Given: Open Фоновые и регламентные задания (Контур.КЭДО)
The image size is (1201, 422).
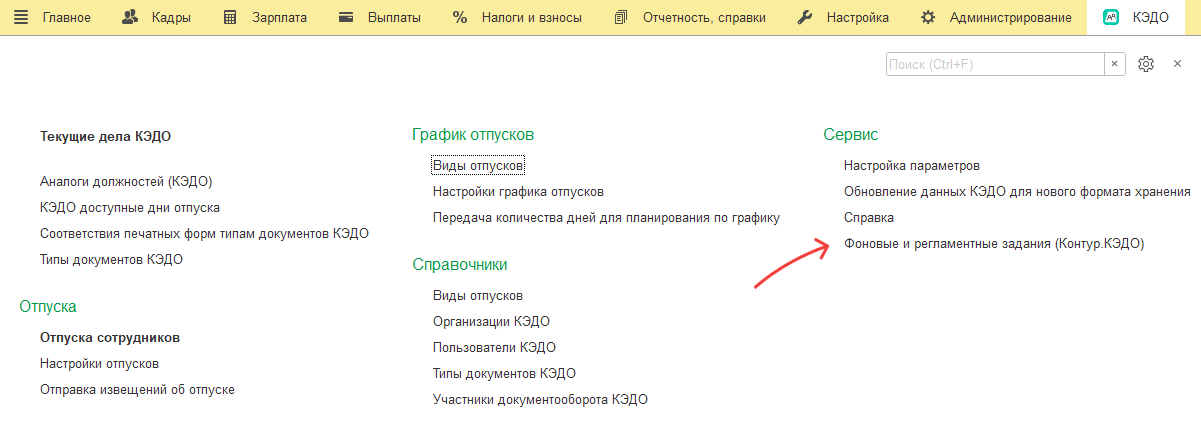Looking at the screenshot, I should [x=993, y=243].
